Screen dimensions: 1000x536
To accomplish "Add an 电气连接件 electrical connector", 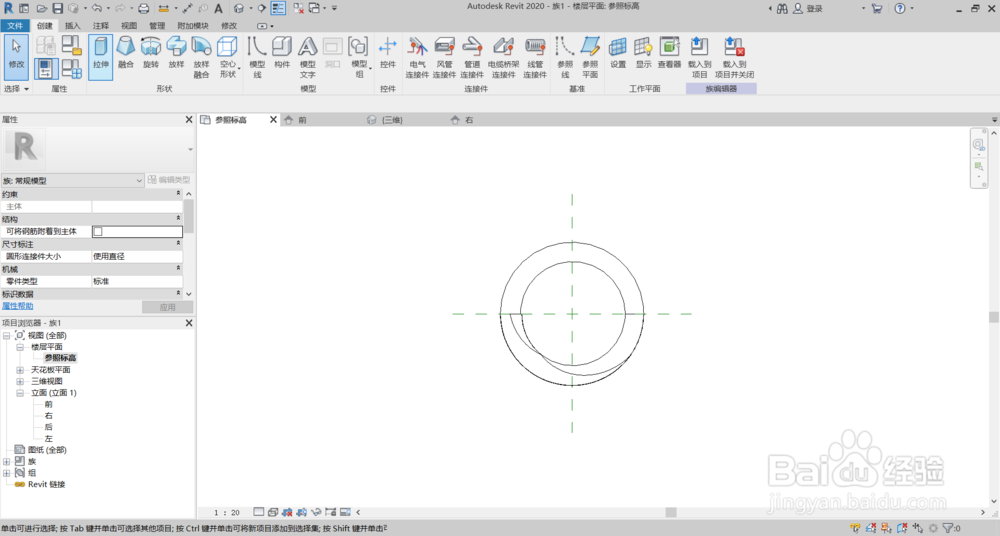I will [x=417, y=57].
